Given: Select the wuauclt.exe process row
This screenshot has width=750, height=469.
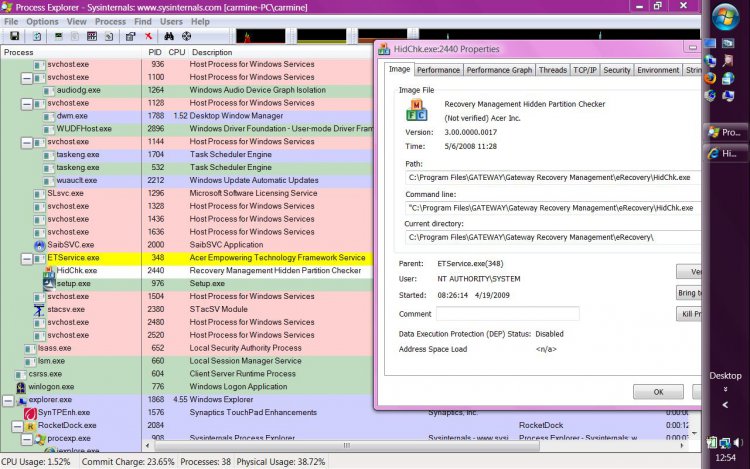Looking at the screenshot, I should (187, 180).
